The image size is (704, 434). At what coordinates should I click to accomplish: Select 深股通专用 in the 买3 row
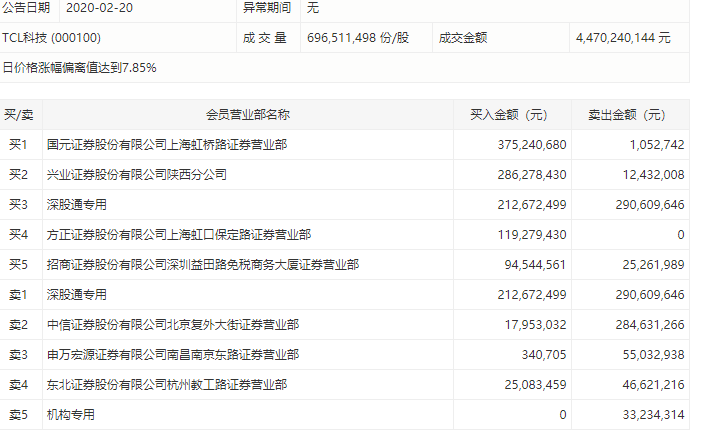(77, 205)
